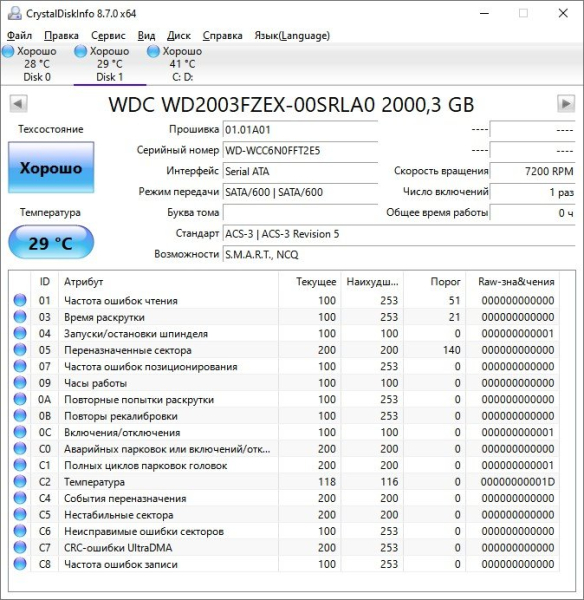Select the Температура attribute name in table
Screen dimensions: 584x600
pyautogui.click(x=94, y=482)
